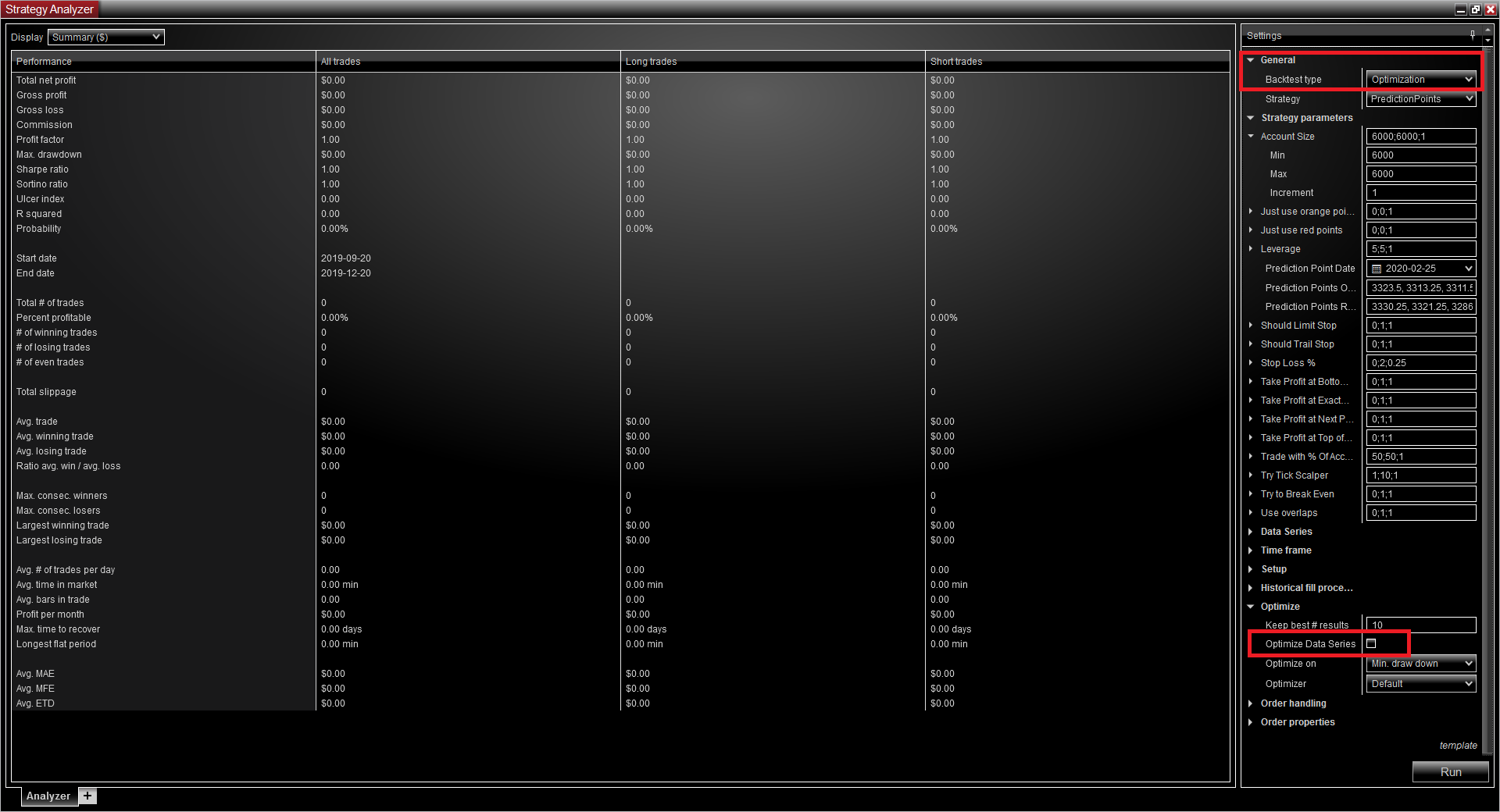The image size is (1500, 812).
Task: Expand the Should Trail Stop parameter
Action: click(x=1251, y=344)
